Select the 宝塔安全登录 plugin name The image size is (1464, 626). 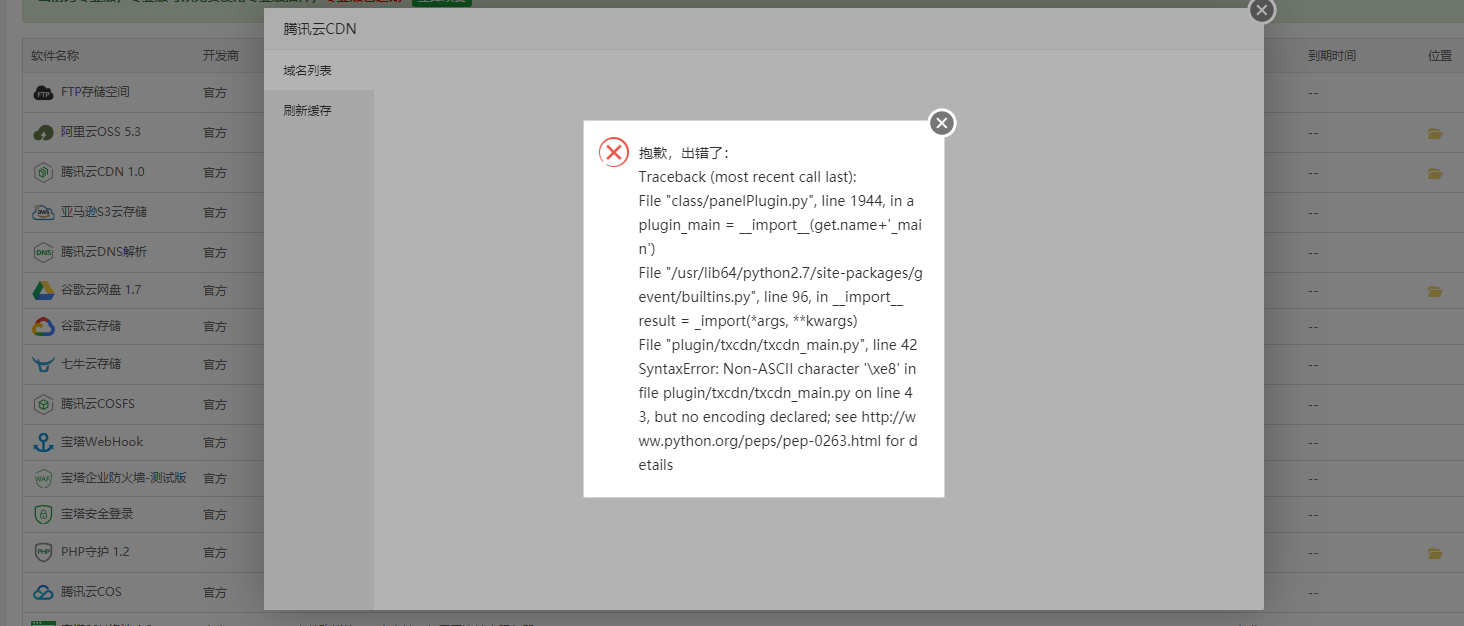[x=97, y=514]
